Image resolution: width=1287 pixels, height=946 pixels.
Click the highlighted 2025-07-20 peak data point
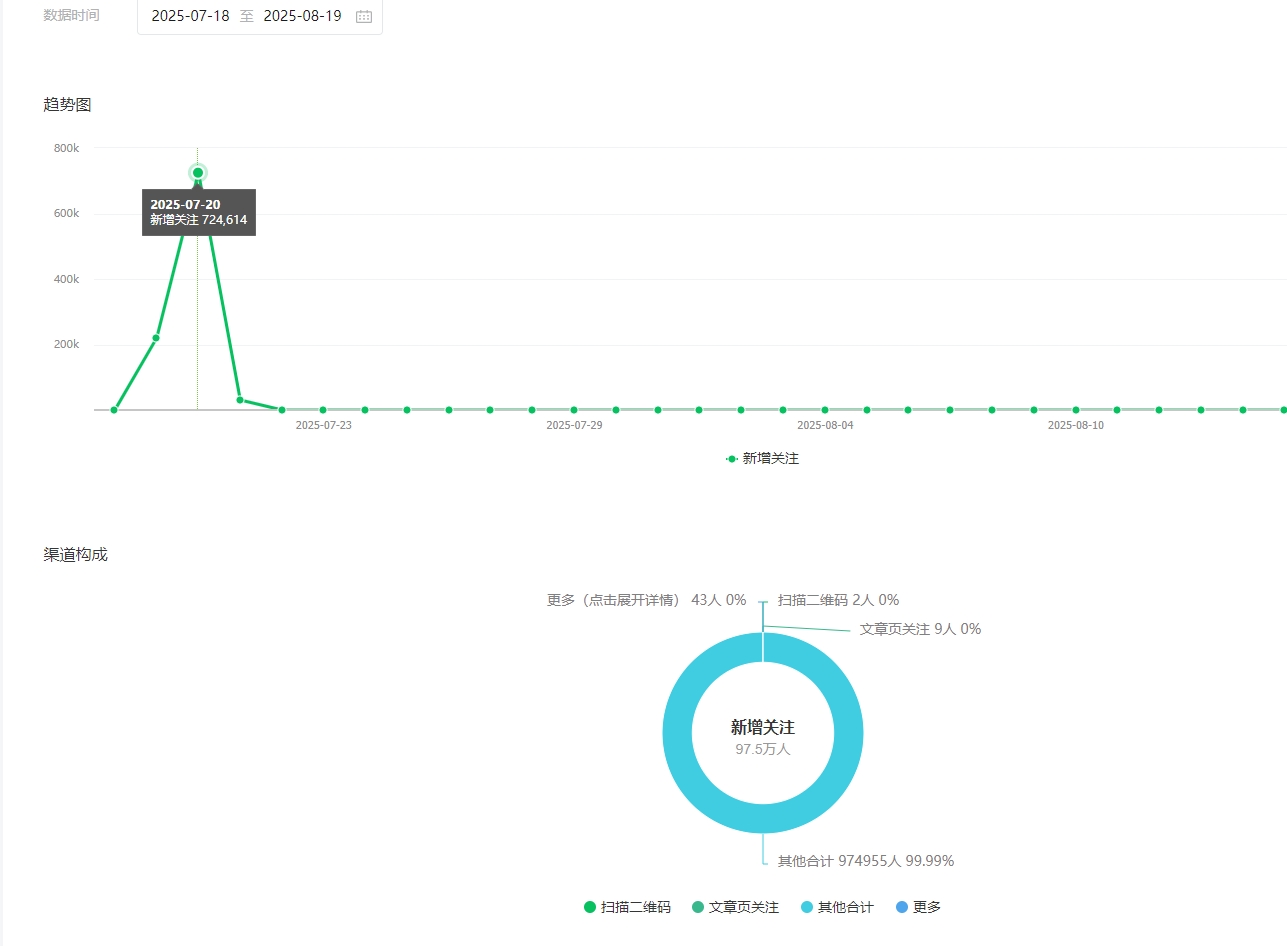198,173
